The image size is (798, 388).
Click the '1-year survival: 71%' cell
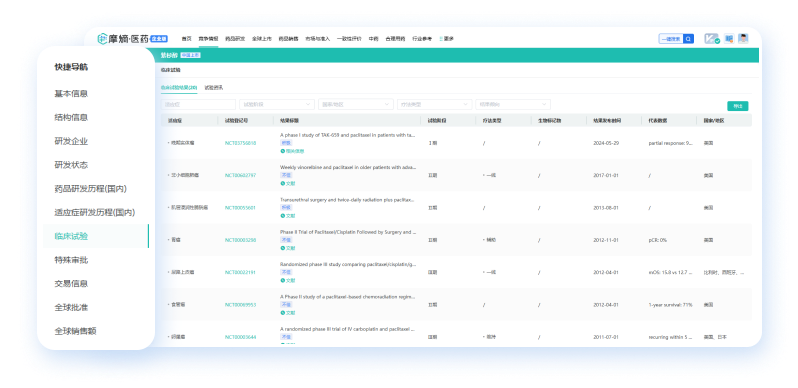click(x=670, y=304)
